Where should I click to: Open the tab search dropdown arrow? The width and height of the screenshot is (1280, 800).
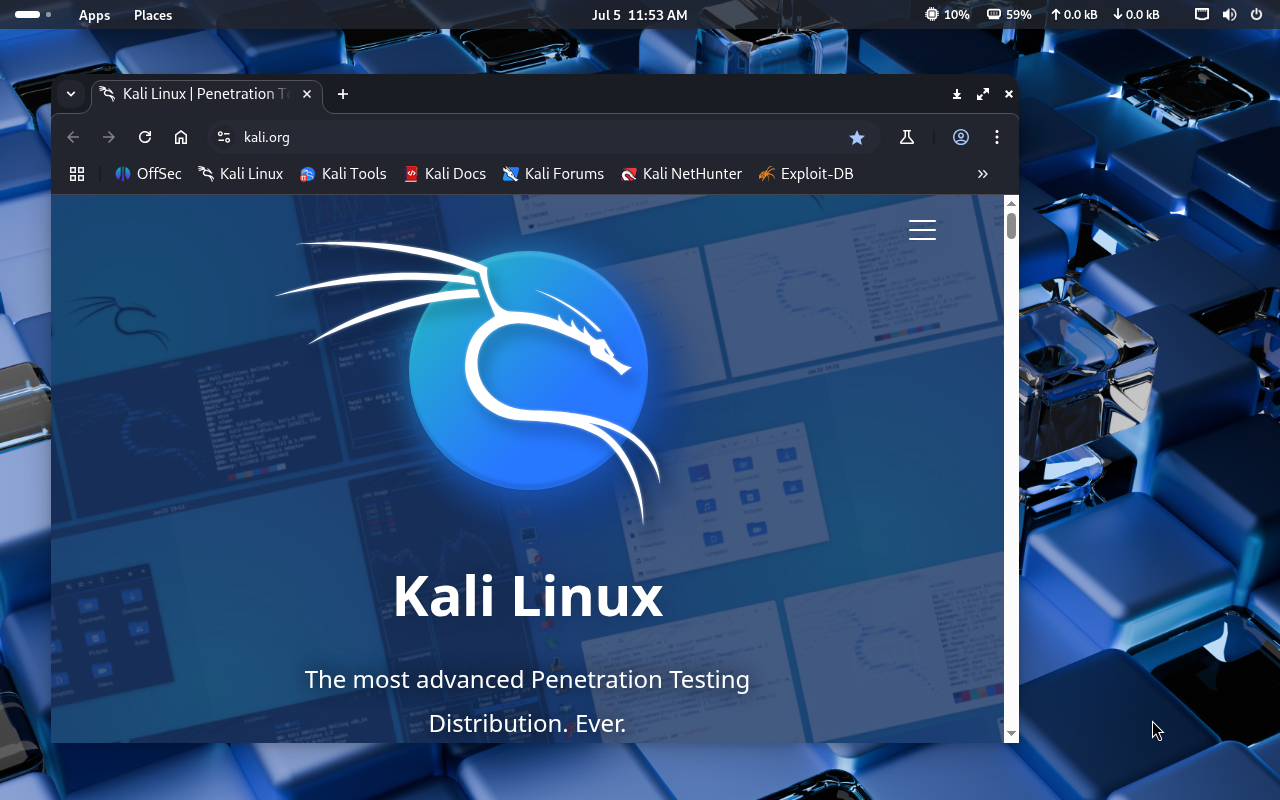point(70,94)
